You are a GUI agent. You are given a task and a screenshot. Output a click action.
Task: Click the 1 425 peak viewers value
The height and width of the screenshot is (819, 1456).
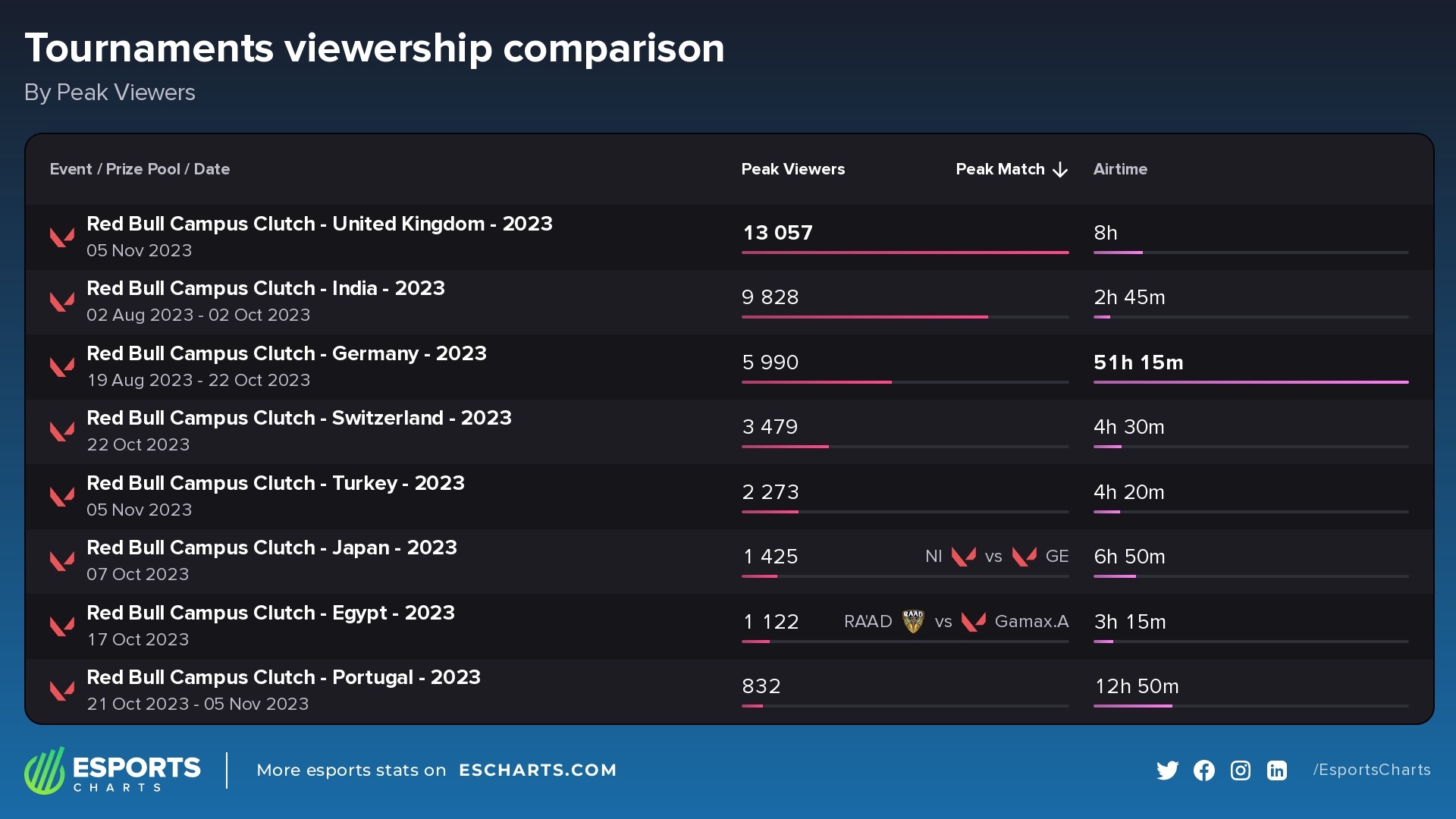(x=770, y=557)
